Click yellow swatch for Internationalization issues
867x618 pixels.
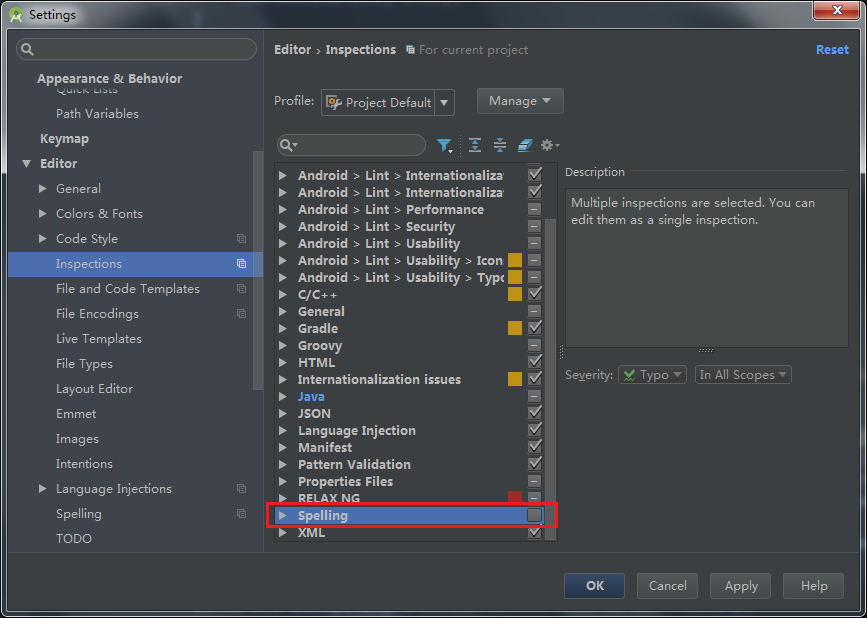click(x=515, y=379)
